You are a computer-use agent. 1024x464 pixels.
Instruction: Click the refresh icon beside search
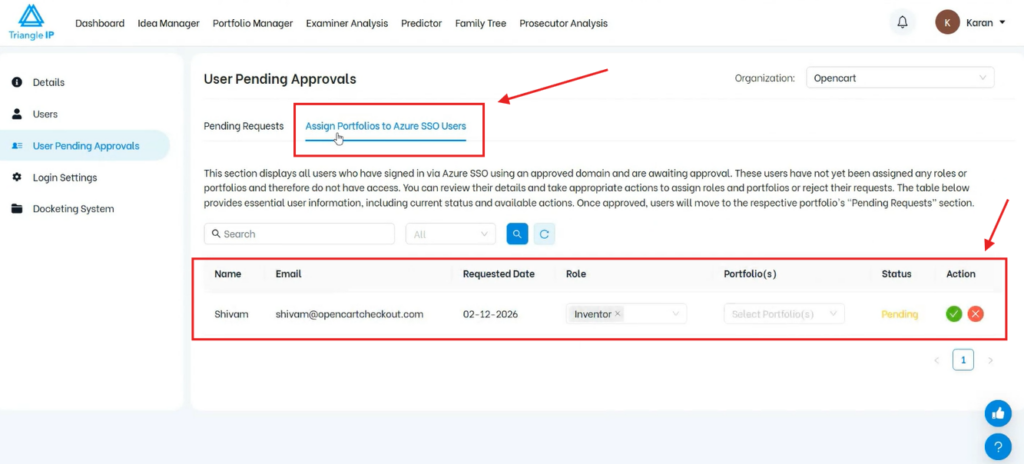(544, 234)
